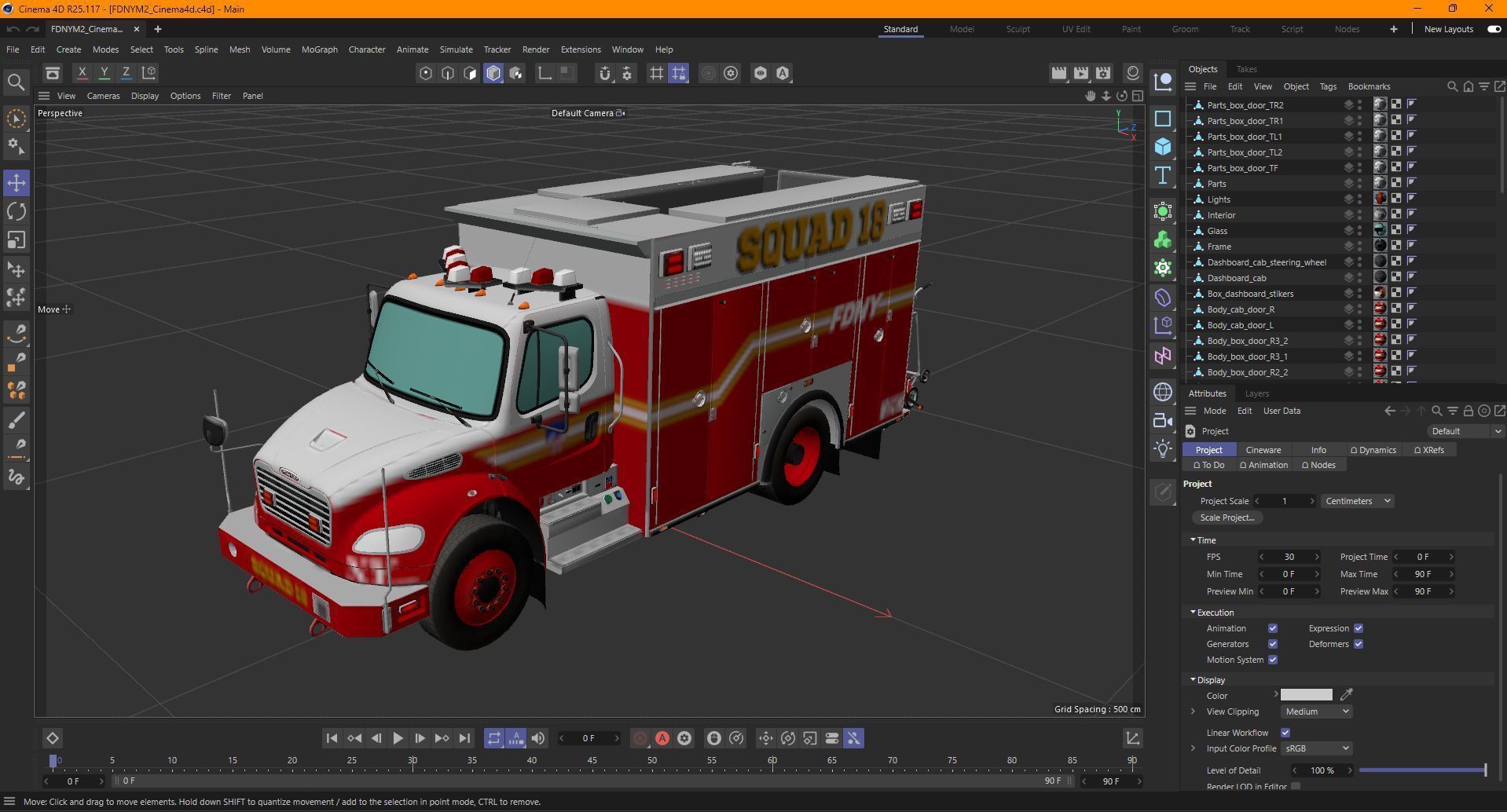This screenshot has height=812, width=1507.
Task: Toggle the Expression checkbox
Action: pyautogui.click(x=1358, y=628)
